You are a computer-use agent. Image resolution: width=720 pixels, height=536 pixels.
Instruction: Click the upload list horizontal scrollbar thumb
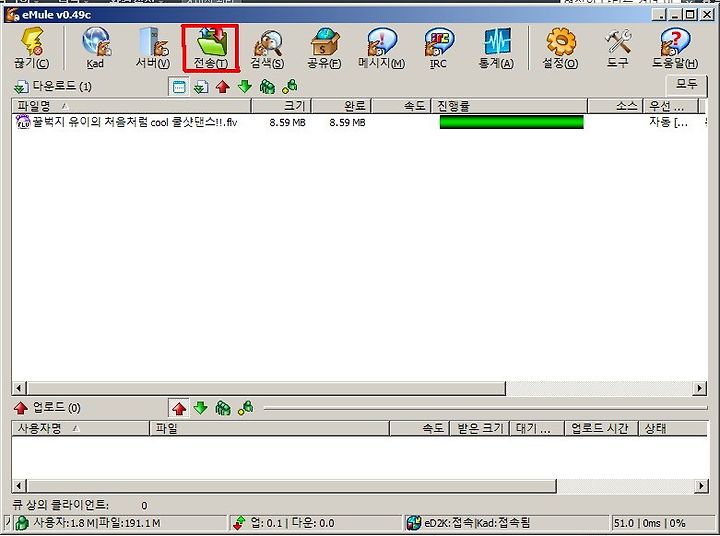291,485
